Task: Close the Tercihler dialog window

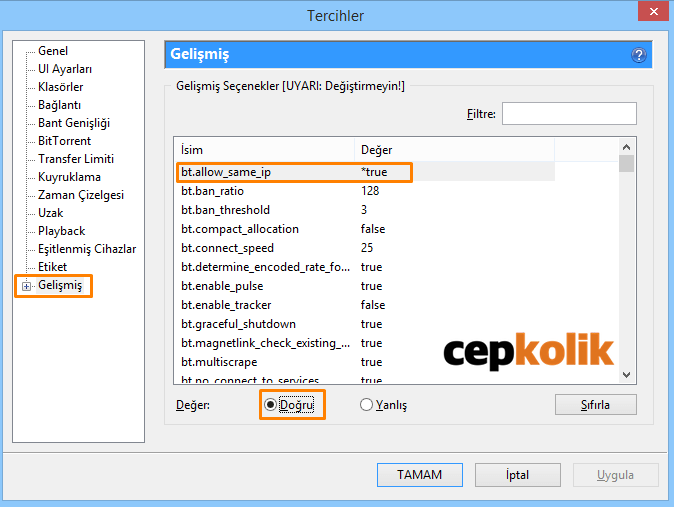Action: (653, 11)
